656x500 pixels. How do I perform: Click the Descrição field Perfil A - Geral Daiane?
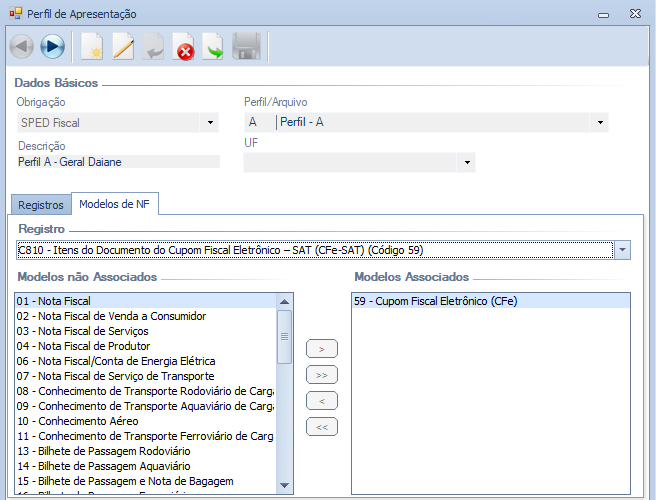click(x=118, y=161)
